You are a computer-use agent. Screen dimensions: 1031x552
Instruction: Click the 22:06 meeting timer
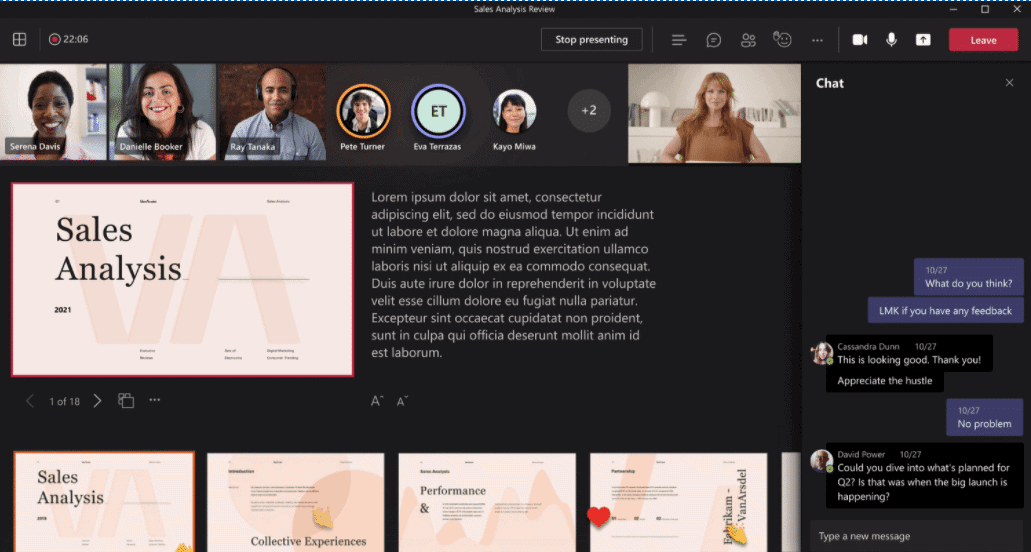(x=76, y=39)
